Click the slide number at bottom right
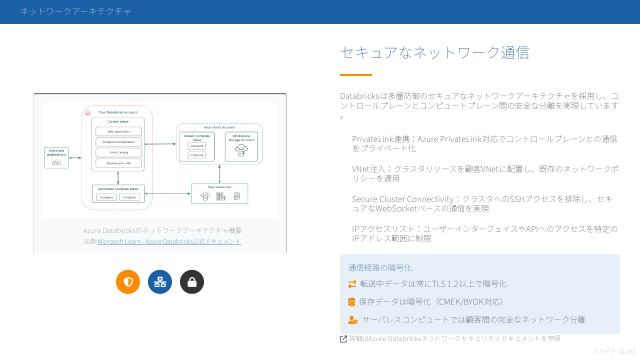The image size is (640, 360). (614, 351)
